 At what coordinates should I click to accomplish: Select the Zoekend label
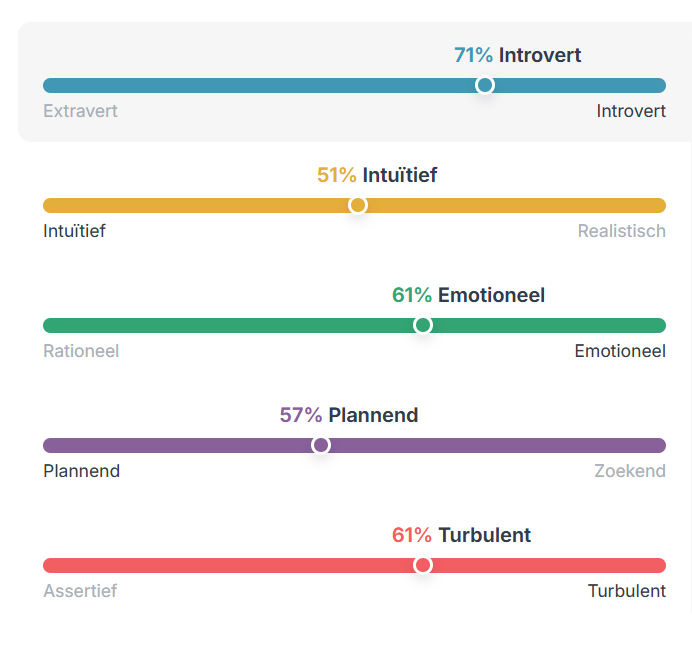point(630,471)
